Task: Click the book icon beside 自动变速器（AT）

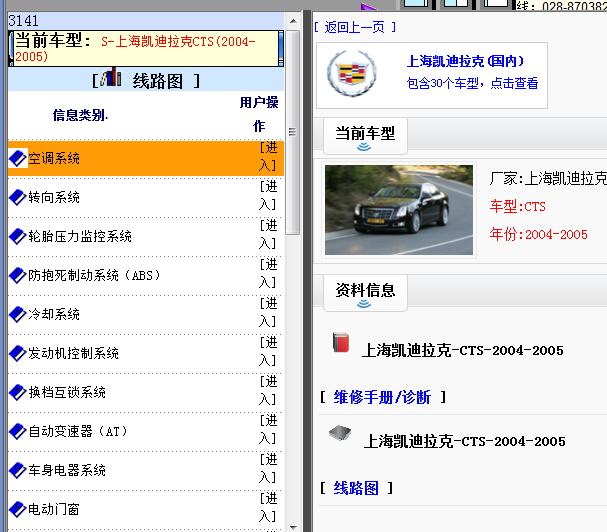Action: coord(18,431)
